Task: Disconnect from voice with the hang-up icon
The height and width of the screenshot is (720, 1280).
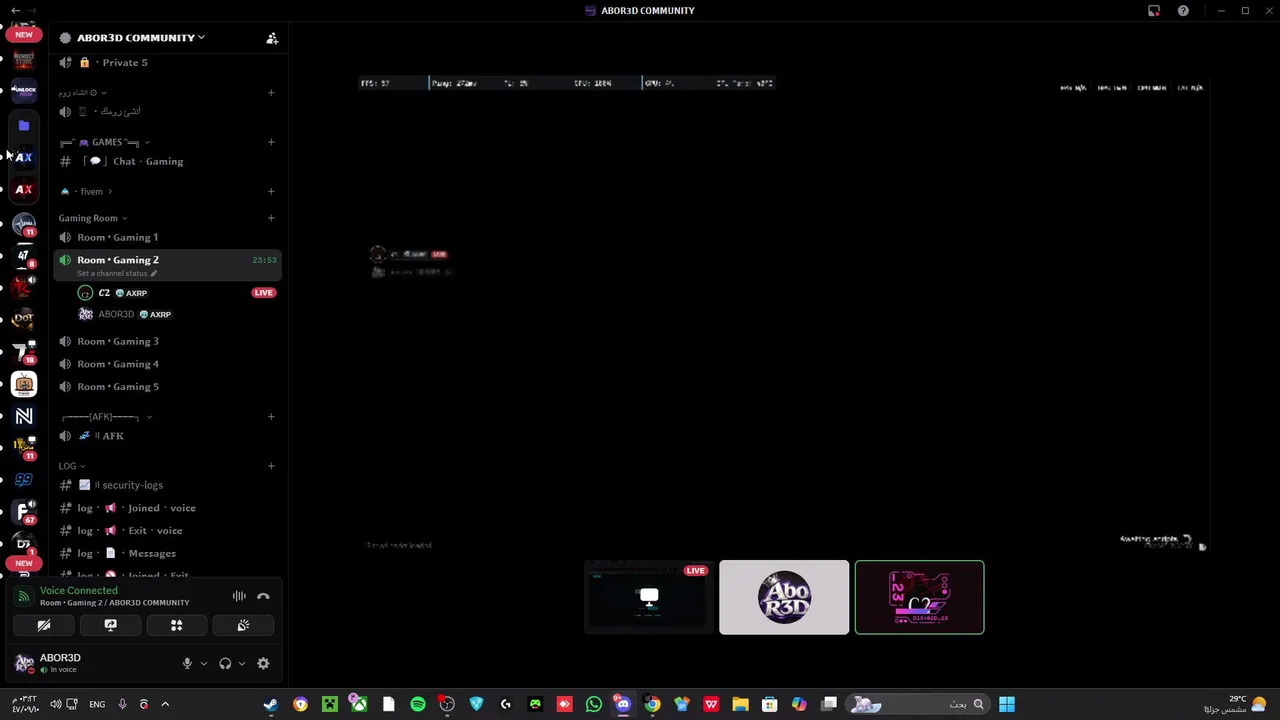Action: point(263,596)
